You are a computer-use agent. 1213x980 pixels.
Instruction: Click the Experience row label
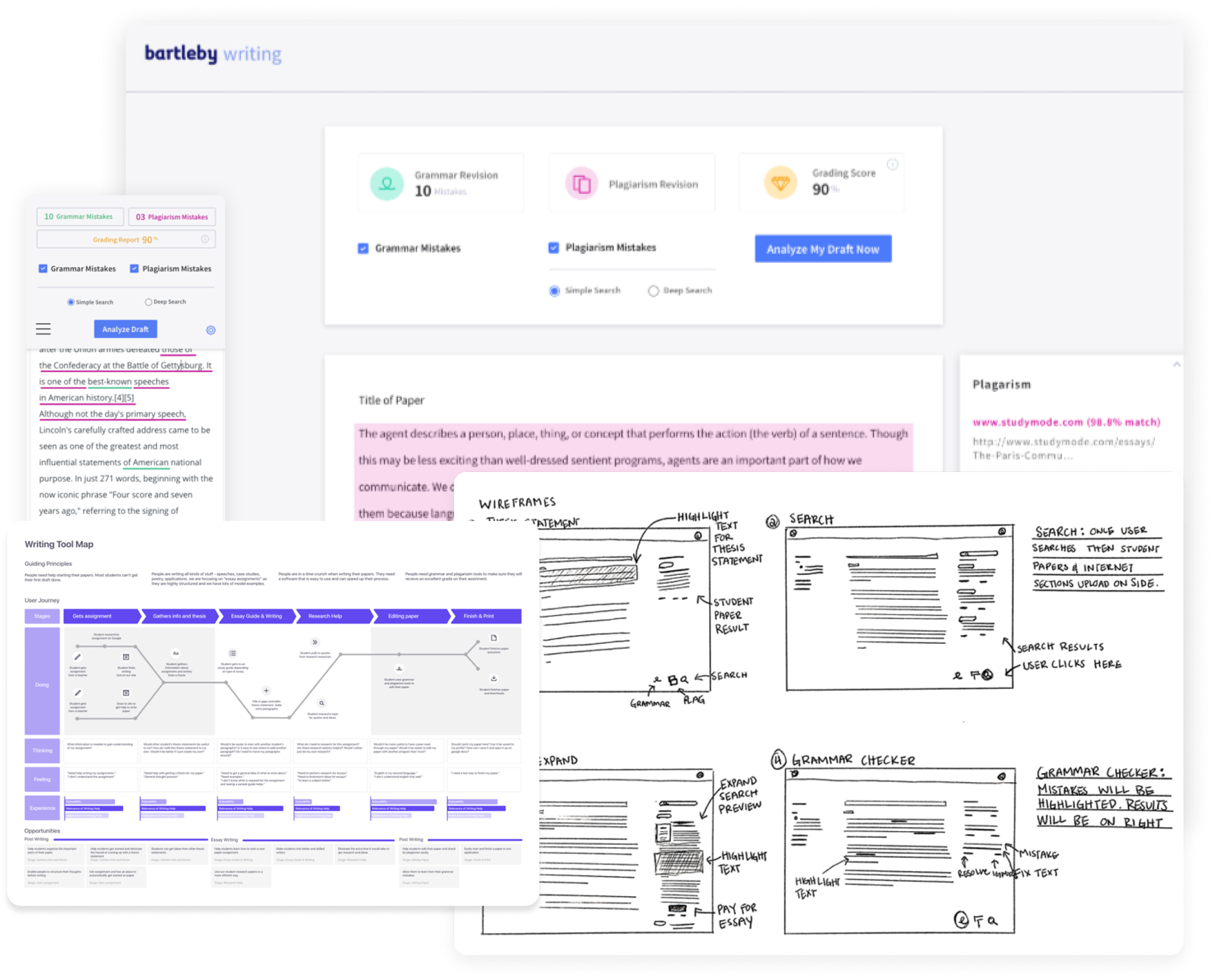42,808
